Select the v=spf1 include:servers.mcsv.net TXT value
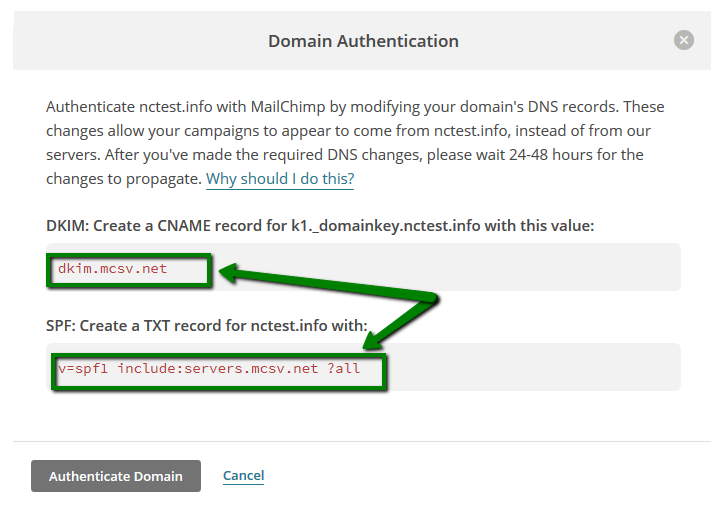Viewport: 725px width, 515px height. [x=209, y=368]
